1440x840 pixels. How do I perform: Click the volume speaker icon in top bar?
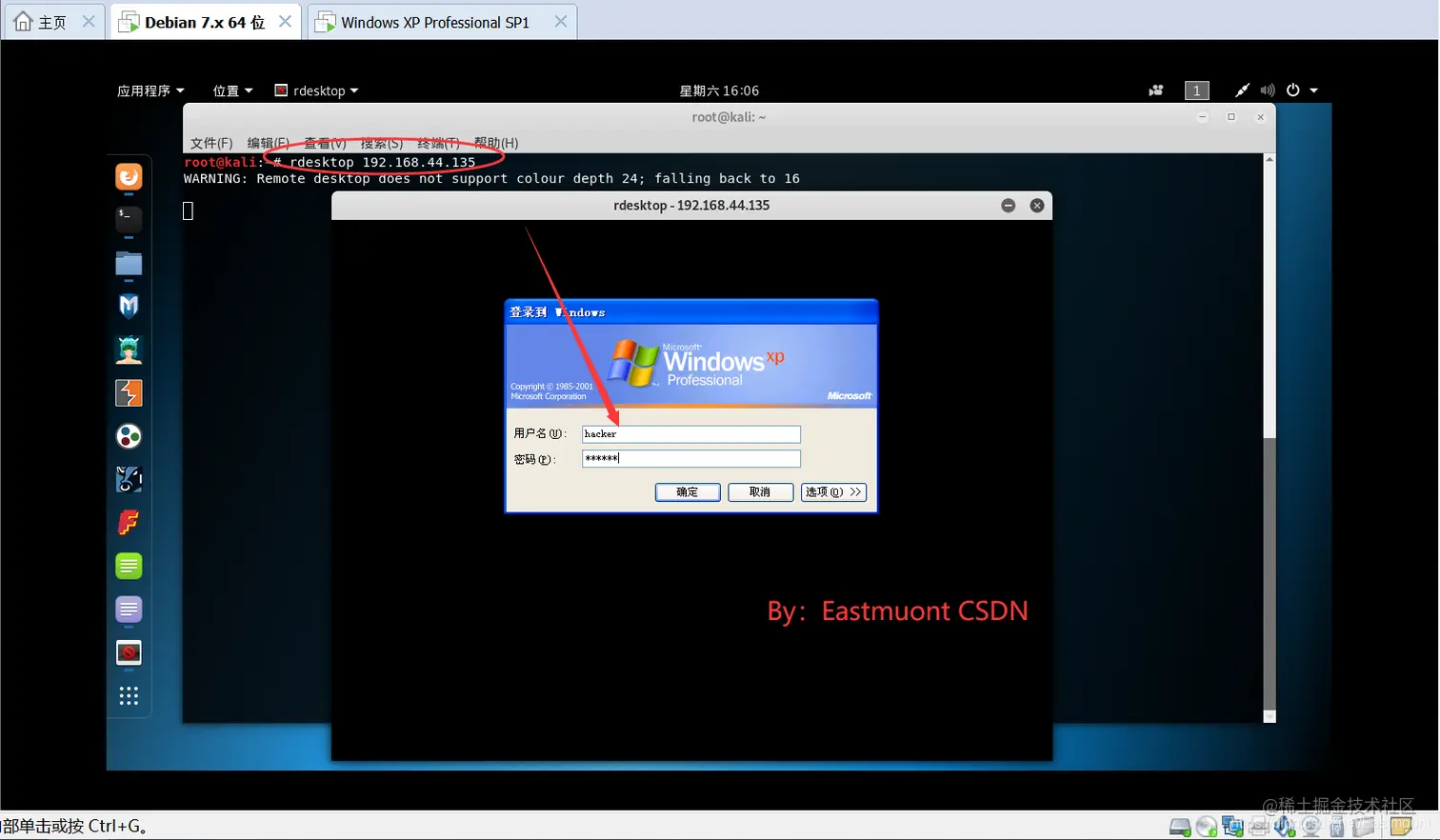click(x=1268, y=90)
